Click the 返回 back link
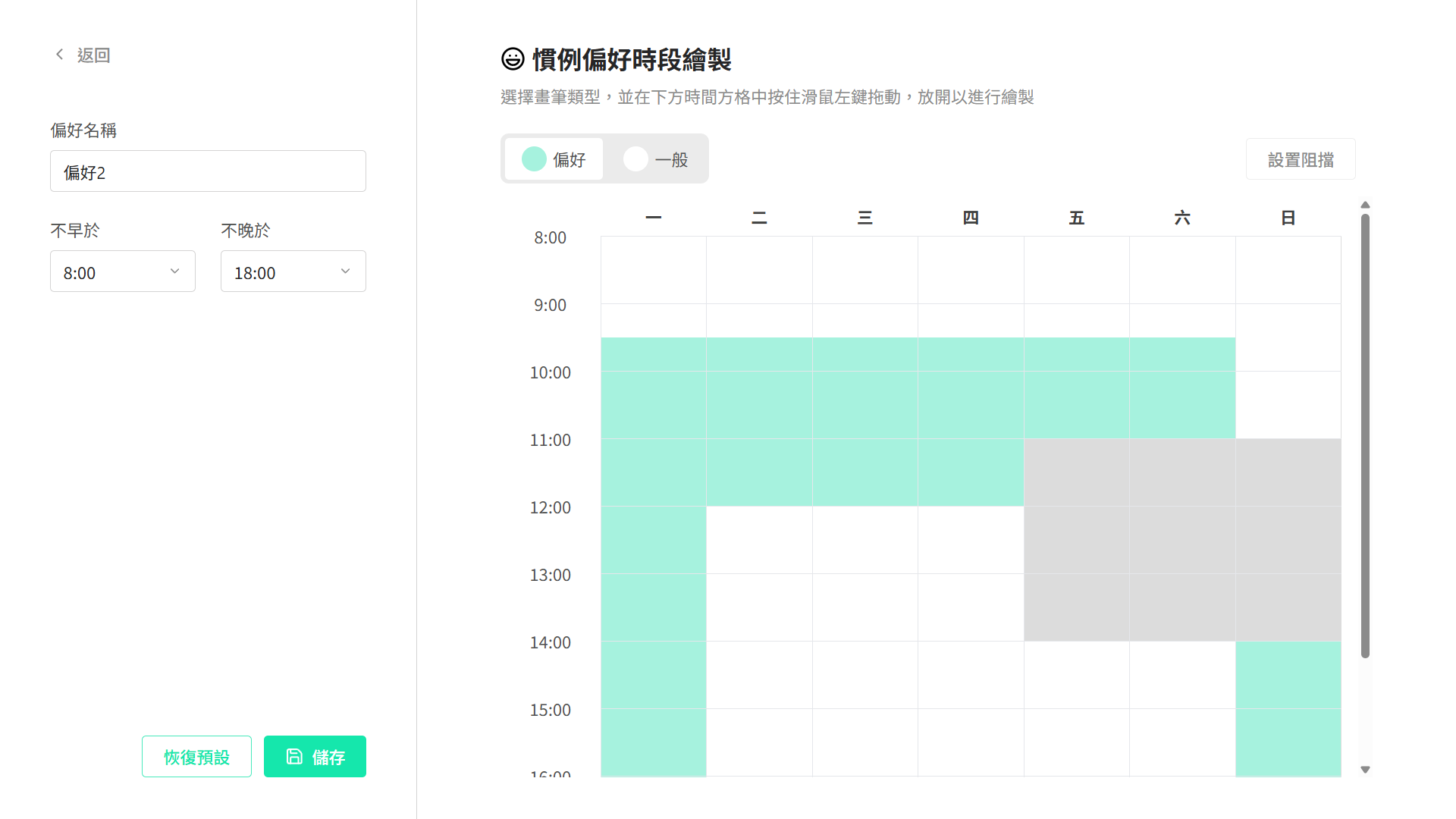This screenshot has width=1456, height=819. click(93, 54)
